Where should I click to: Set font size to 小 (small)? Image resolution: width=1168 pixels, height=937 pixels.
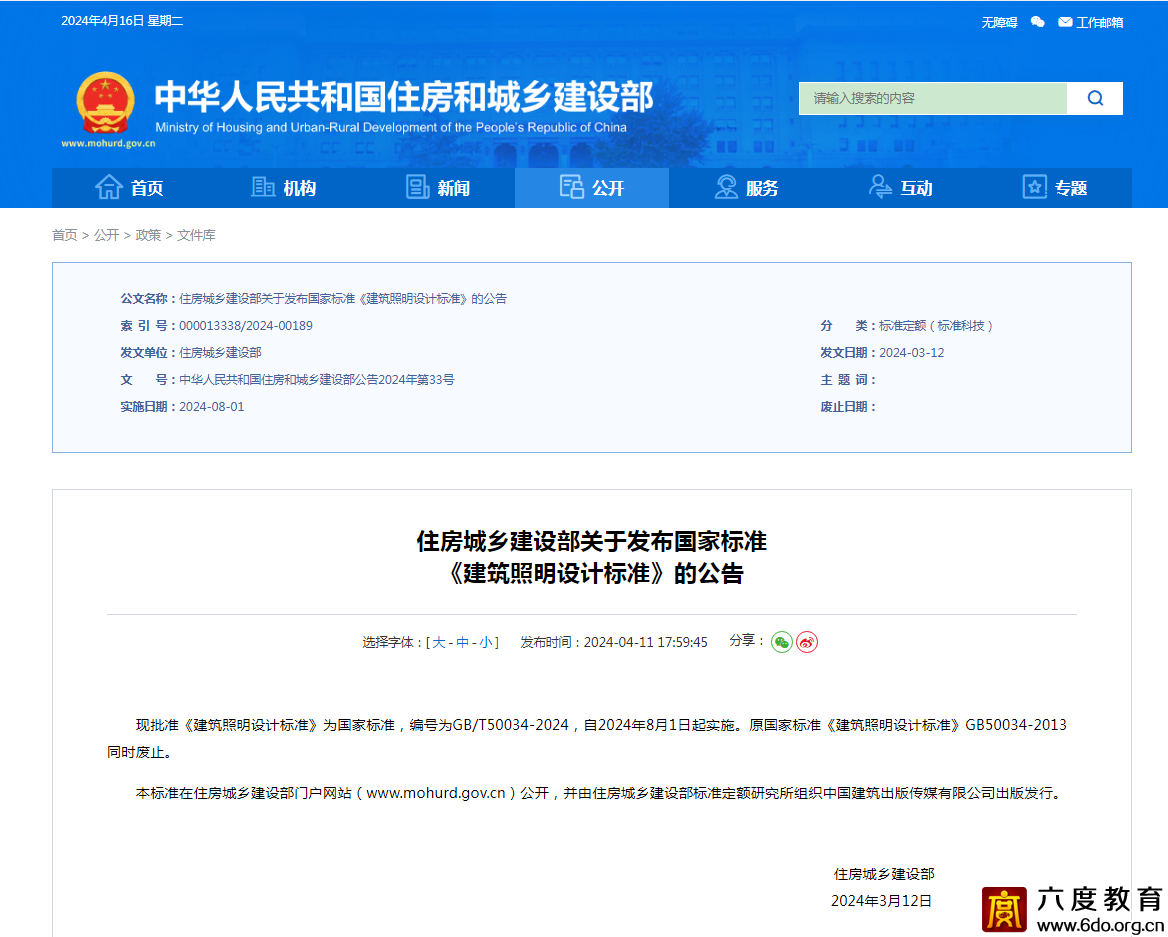(485, 642)
